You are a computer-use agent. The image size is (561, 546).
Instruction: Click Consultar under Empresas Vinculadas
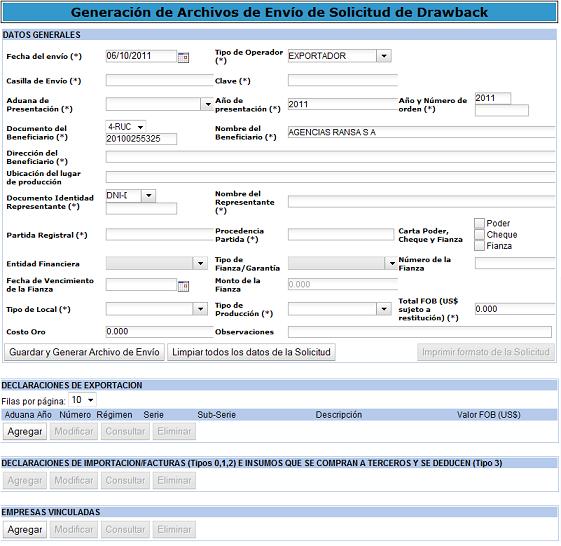pos(125,529)
